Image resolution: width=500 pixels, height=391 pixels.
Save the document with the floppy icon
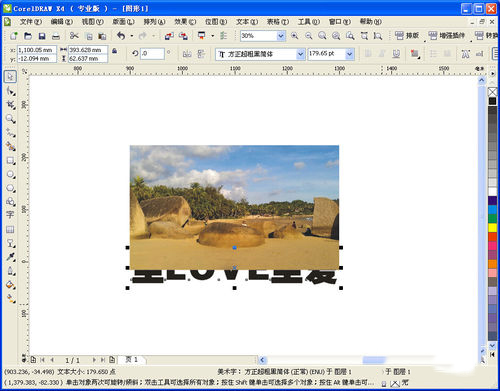[42, 36]
